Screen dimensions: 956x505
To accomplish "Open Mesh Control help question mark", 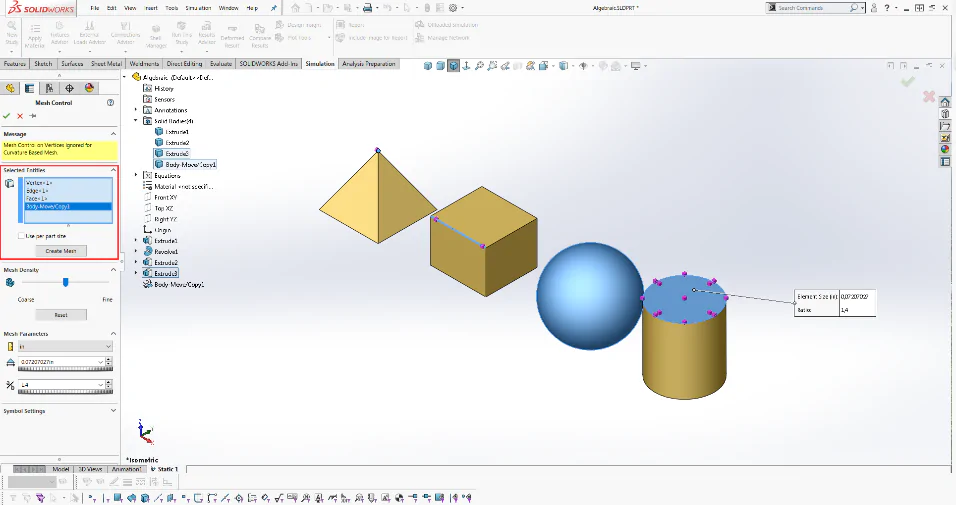I will (x=110, y=102).
